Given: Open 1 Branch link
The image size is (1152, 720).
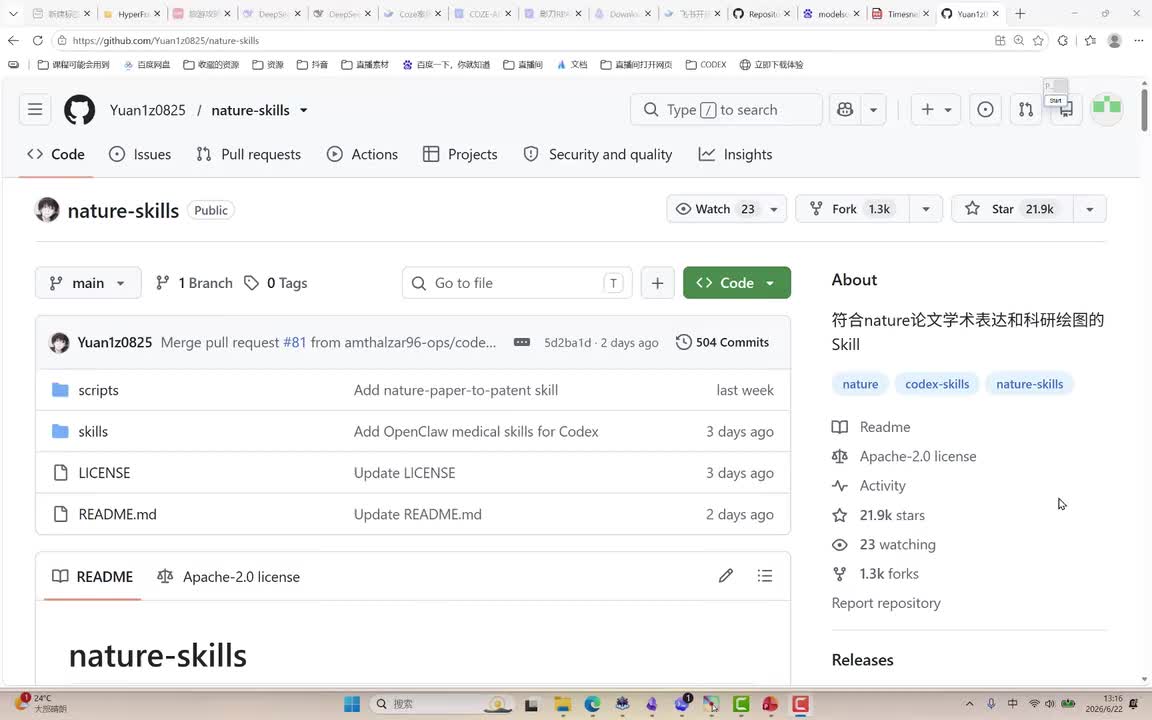Looking at the screenshot, I should click(194, 283).
